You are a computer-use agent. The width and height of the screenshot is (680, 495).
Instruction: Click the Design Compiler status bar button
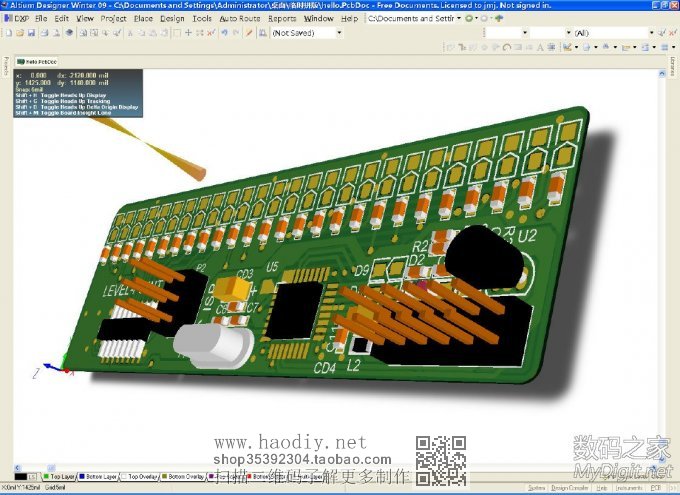tap(571, 488)
